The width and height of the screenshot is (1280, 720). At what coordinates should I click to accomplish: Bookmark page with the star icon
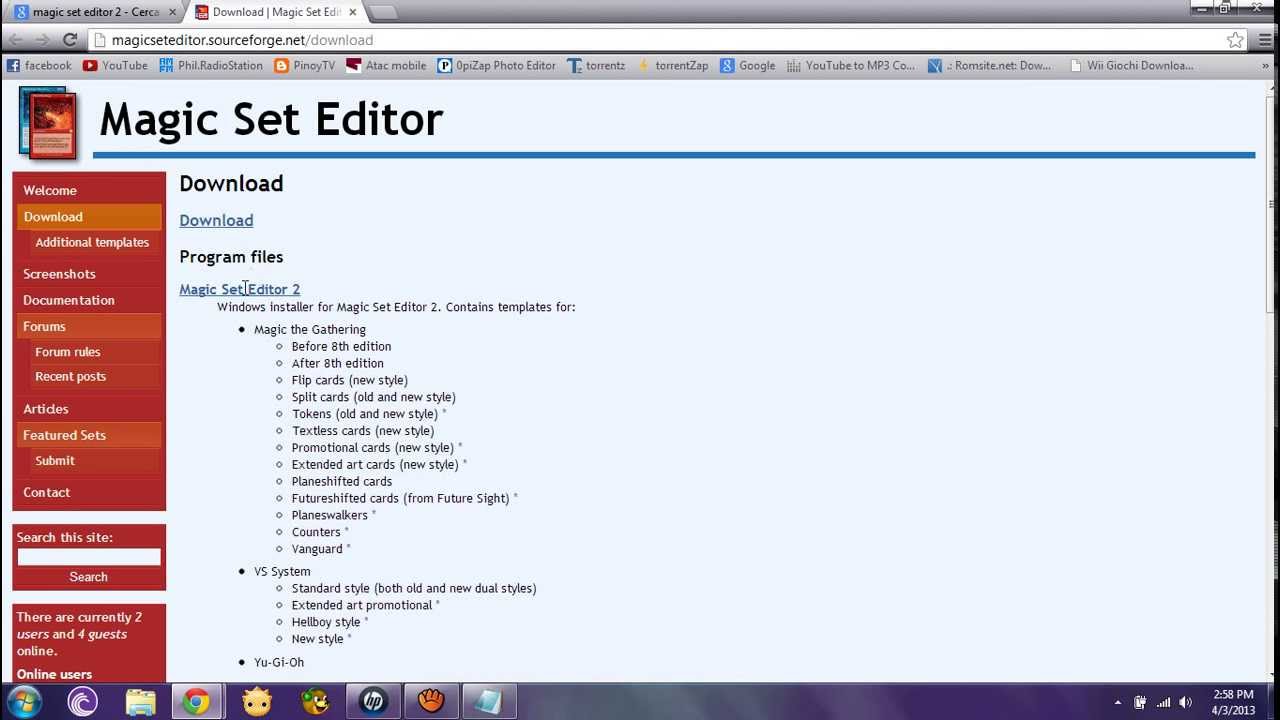click(x=1235, y=40)
